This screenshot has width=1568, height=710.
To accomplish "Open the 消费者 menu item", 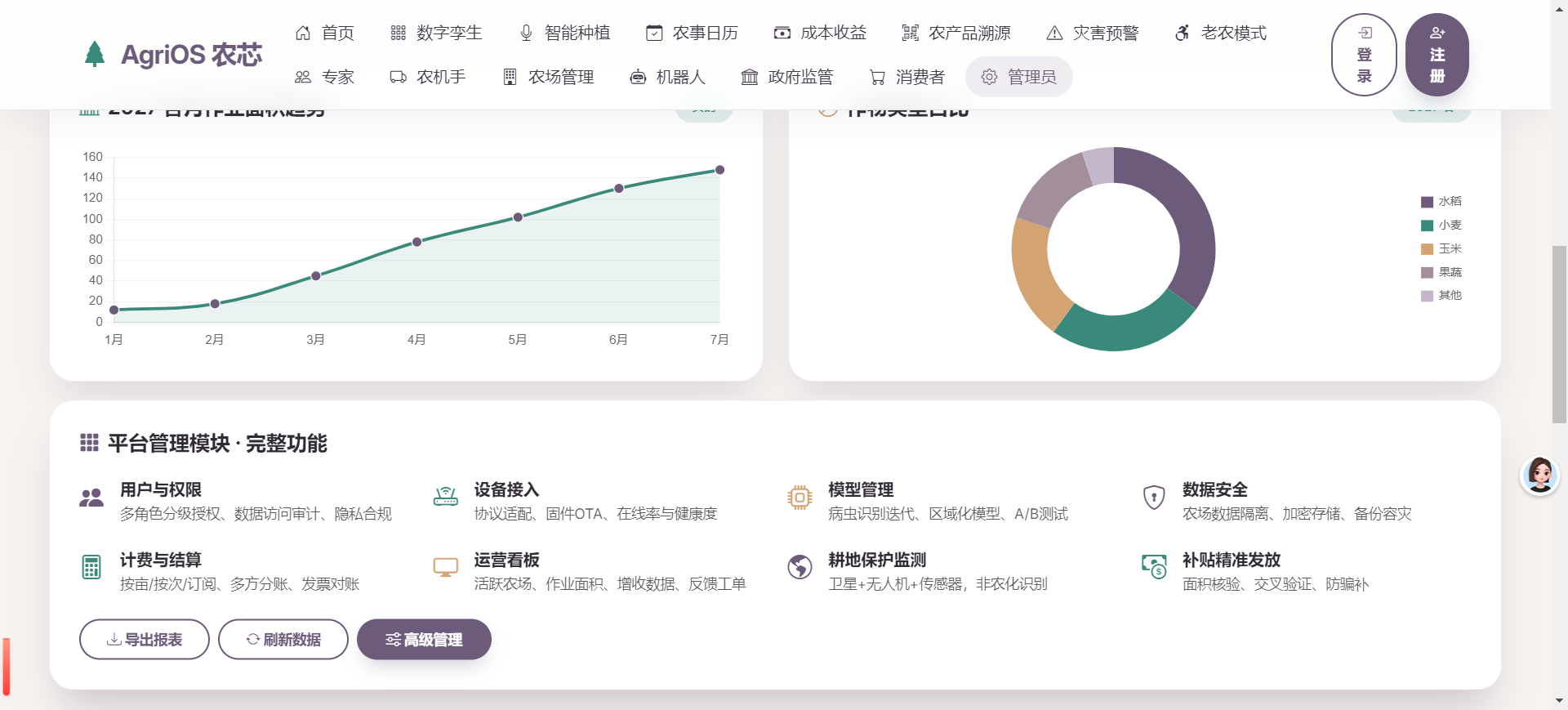I will click(907, 77).
